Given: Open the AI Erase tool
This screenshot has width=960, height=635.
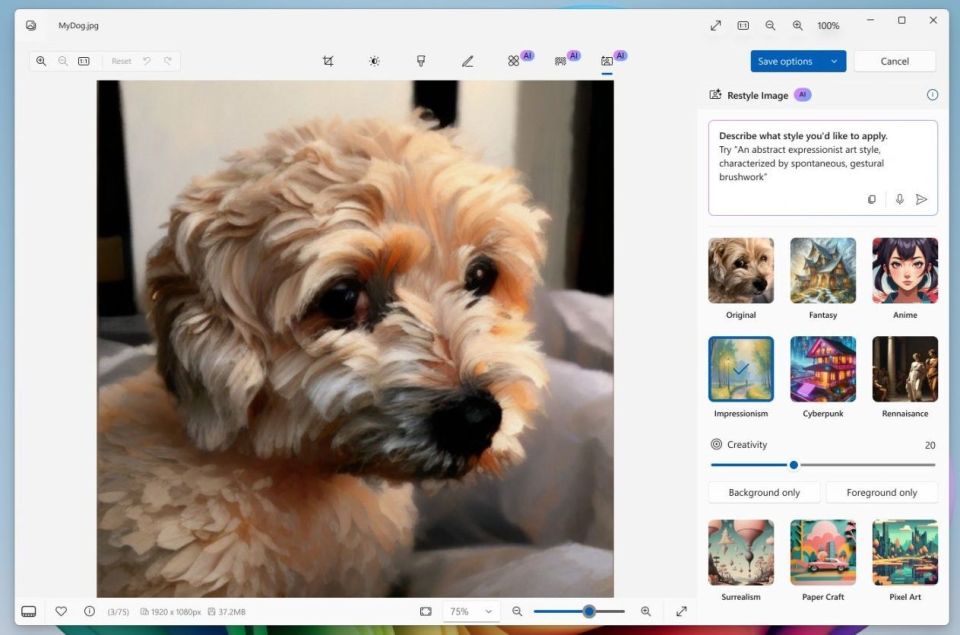Looking at the screenshot, I should point(513,61).
